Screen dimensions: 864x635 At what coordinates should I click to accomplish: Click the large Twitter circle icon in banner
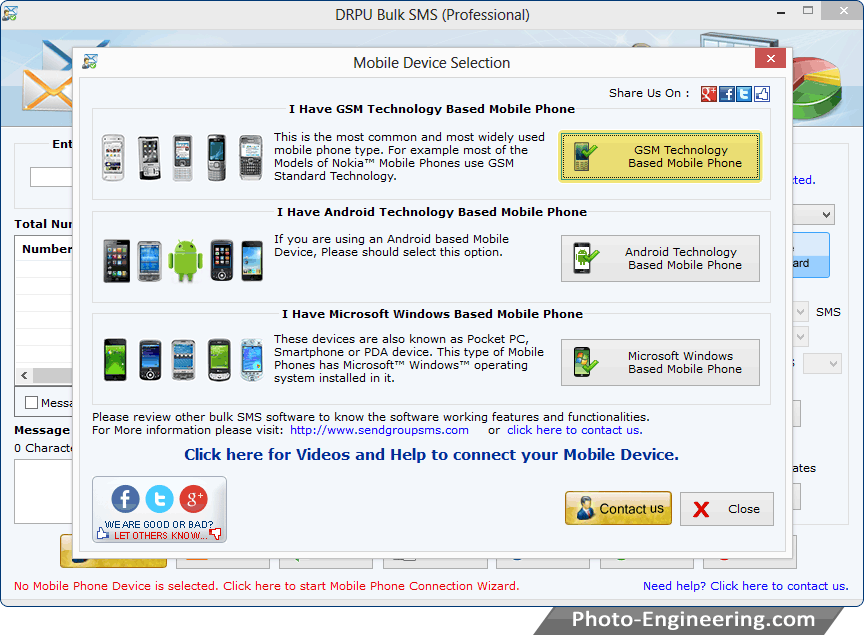[x=160, y=499]
